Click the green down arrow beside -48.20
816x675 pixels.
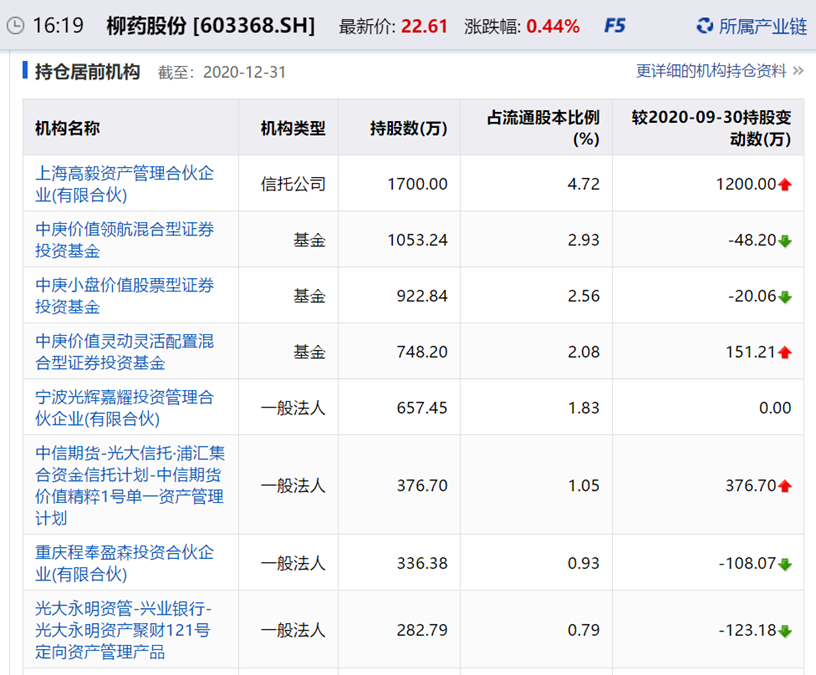point(785,240)
